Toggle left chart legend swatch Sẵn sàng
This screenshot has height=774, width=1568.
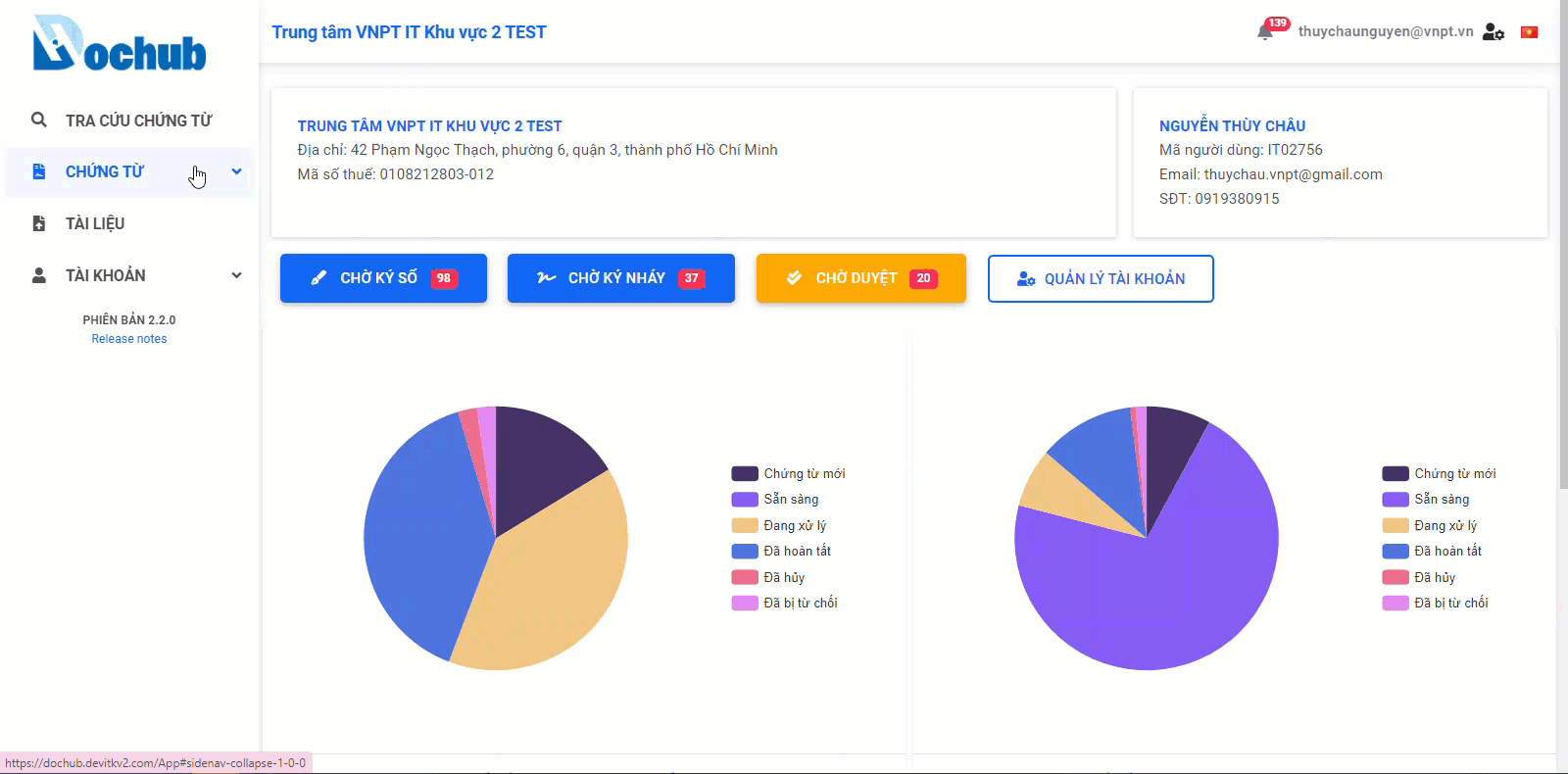tap(745, 500)
